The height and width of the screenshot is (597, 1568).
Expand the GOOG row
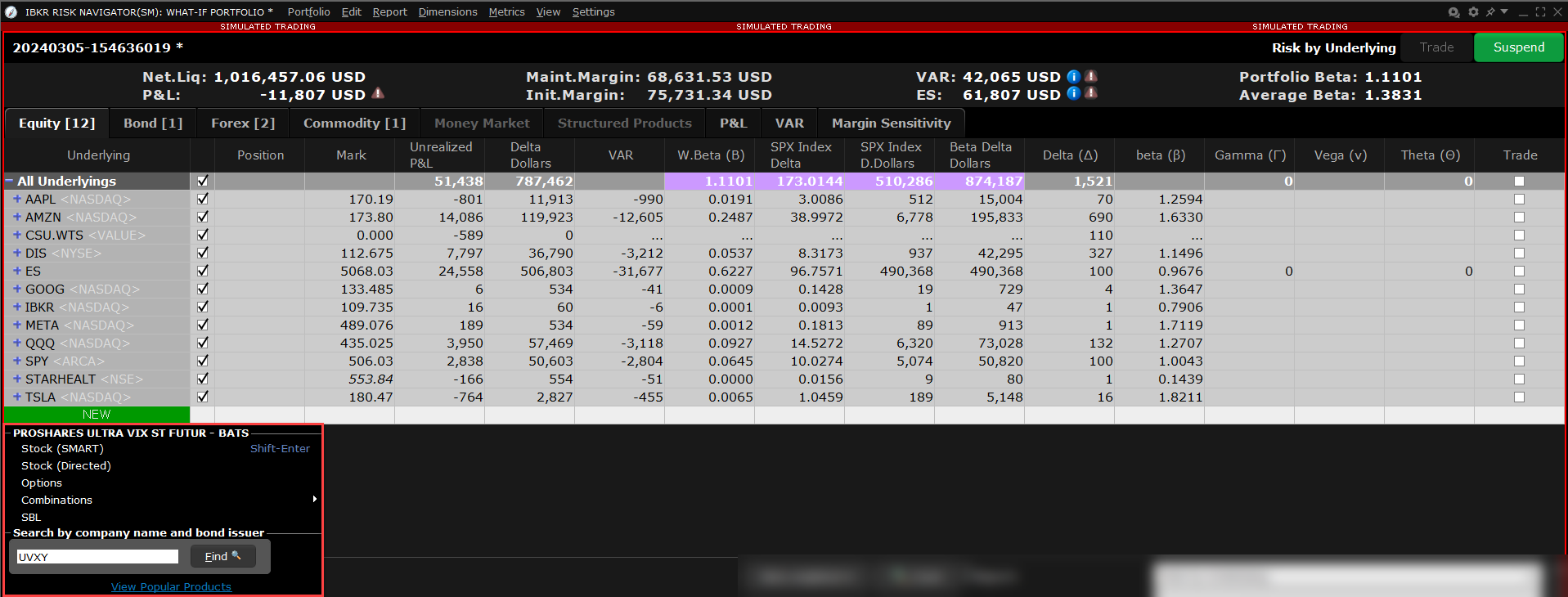17,289
